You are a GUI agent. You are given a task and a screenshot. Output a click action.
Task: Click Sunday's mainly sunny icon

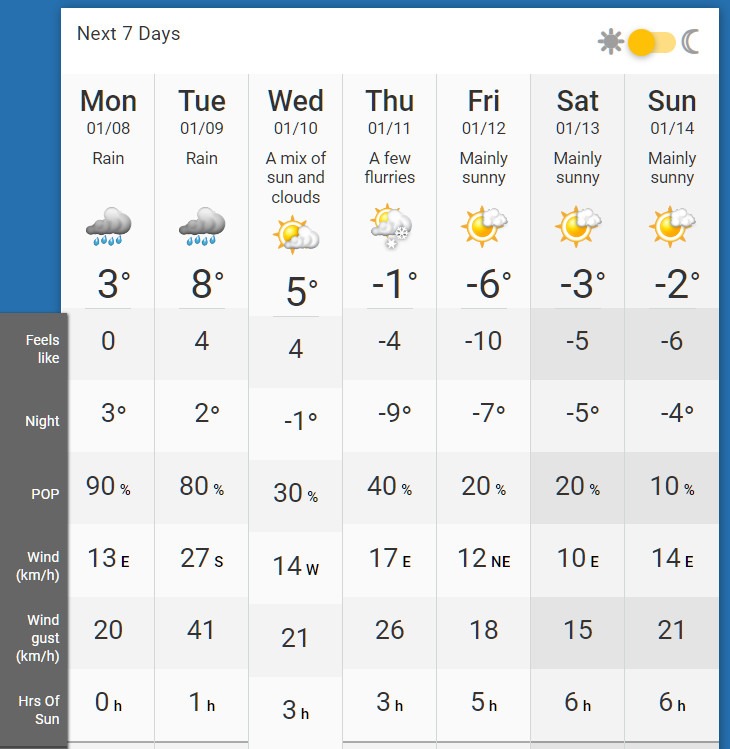pyautogui.click(x=672, y=227)
